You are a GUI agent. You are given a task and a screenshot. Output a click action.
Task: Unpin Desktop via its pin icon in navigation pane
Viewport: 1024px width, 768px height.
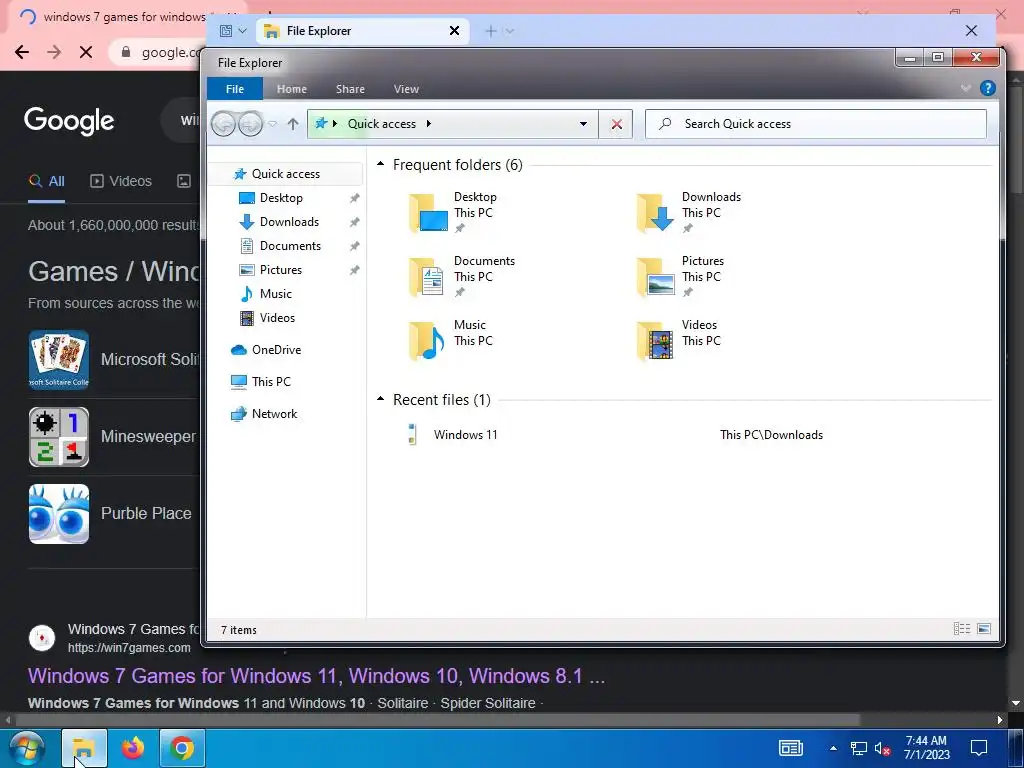tap(355, 198)
